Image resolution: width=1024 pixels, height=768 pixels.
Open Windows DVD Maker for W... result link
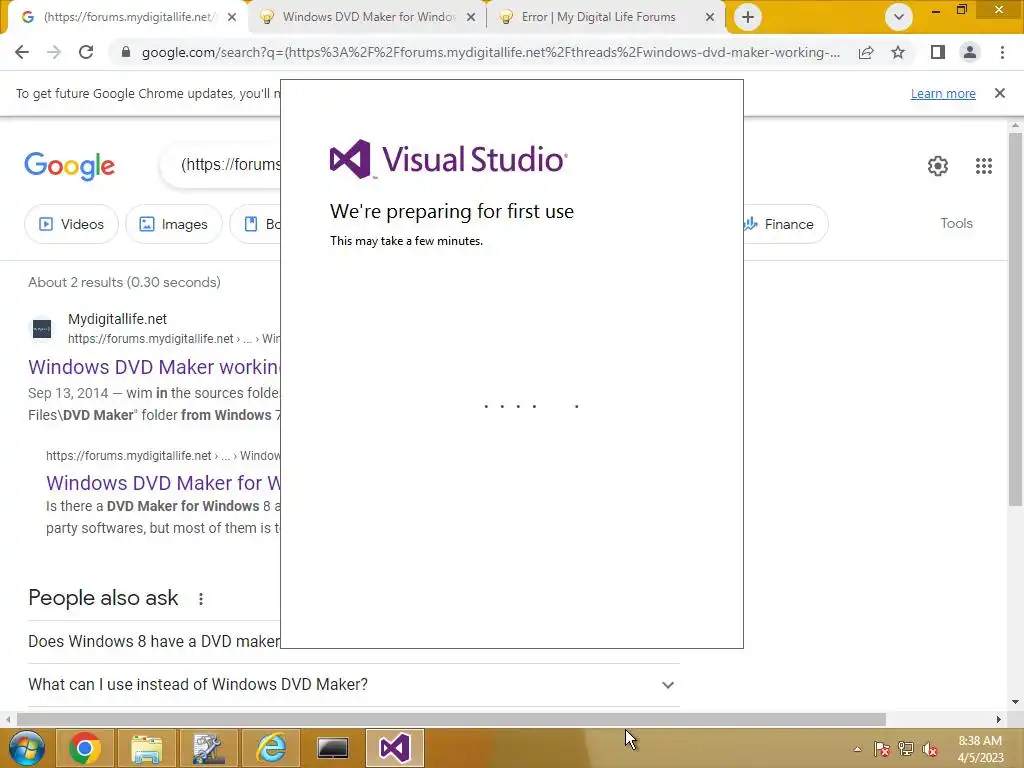pos(163,483)
